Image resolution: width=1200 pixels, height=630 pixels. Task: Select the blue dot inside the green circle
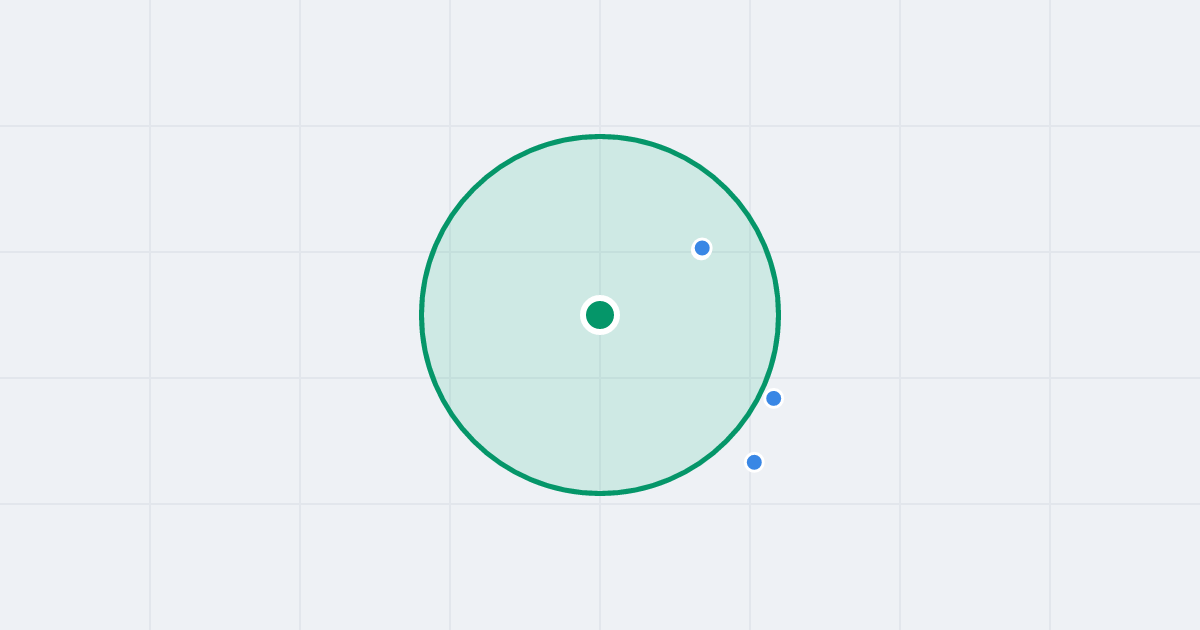(702, 248)
